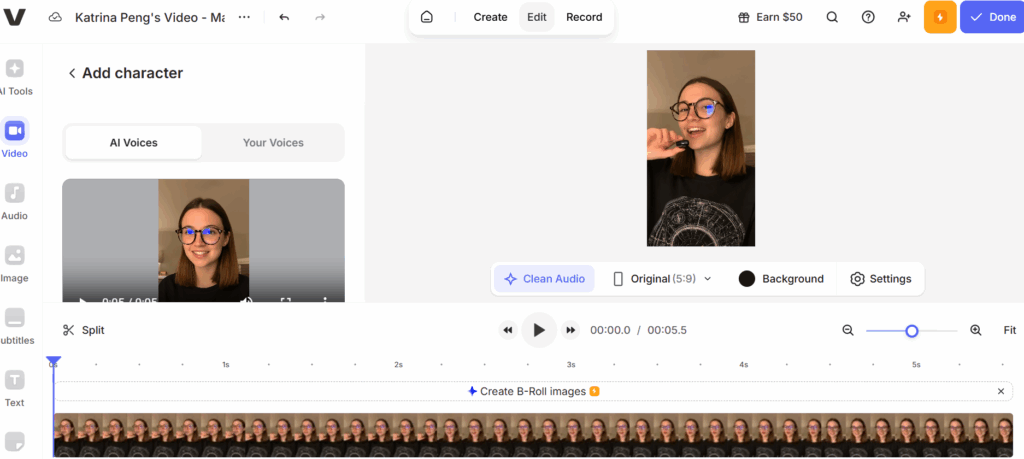Fit the timeline to view
The image size is (1024, 459).
point(1010,330)
